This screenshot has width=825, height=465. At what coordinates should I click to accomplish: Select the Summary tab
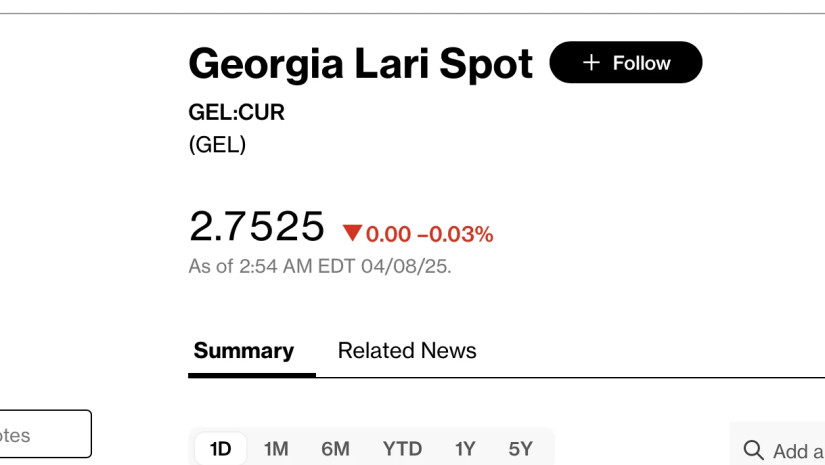pyautogui.click(x=244, y=351)
